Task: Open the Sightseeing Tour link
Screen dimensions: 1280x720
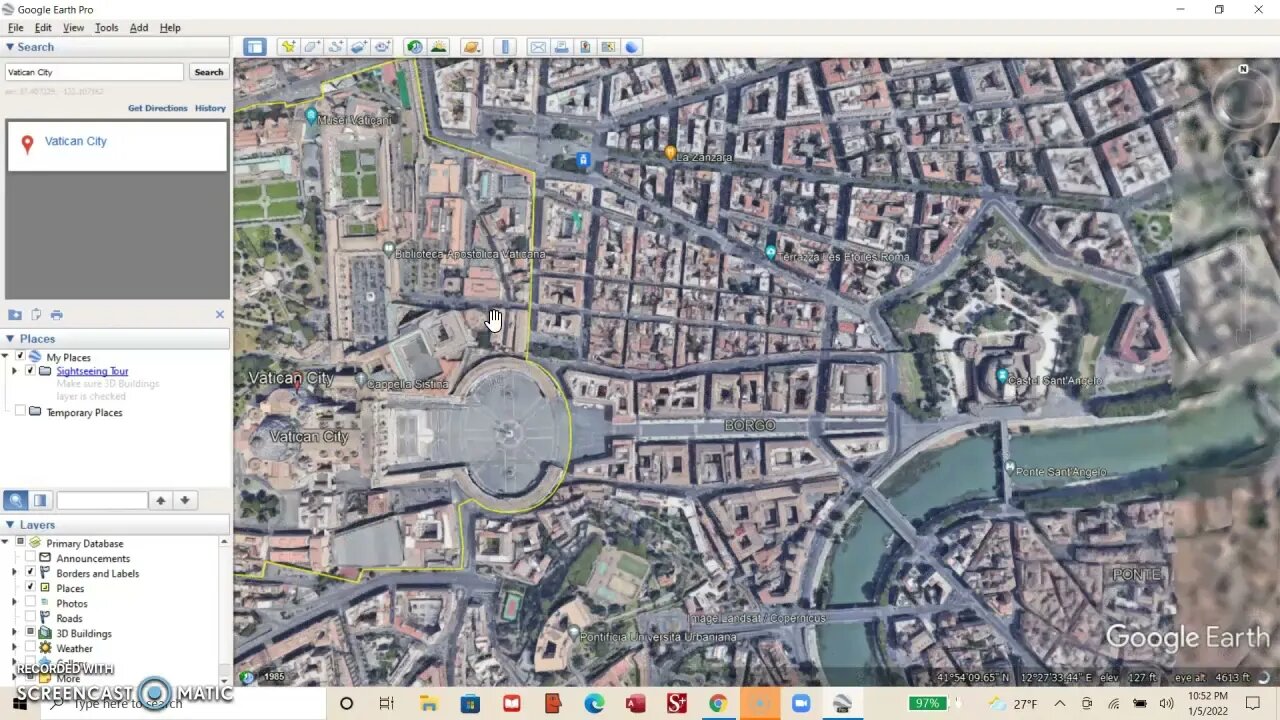Action: click(92, 371)
